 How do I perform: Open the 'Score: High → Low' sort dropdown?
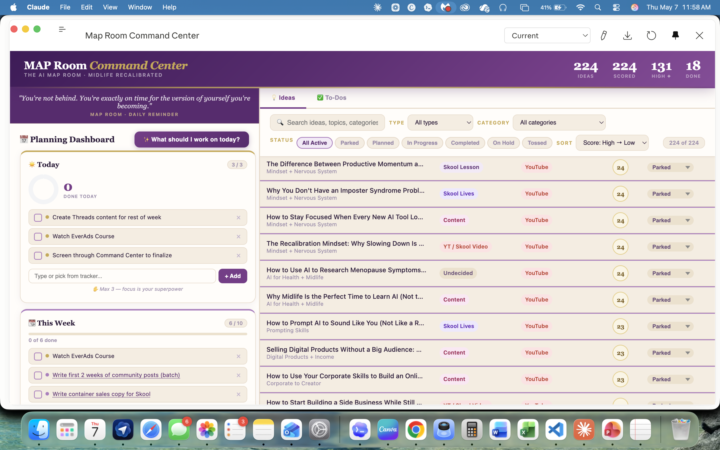pyautogui.click(x=612, y=143)
